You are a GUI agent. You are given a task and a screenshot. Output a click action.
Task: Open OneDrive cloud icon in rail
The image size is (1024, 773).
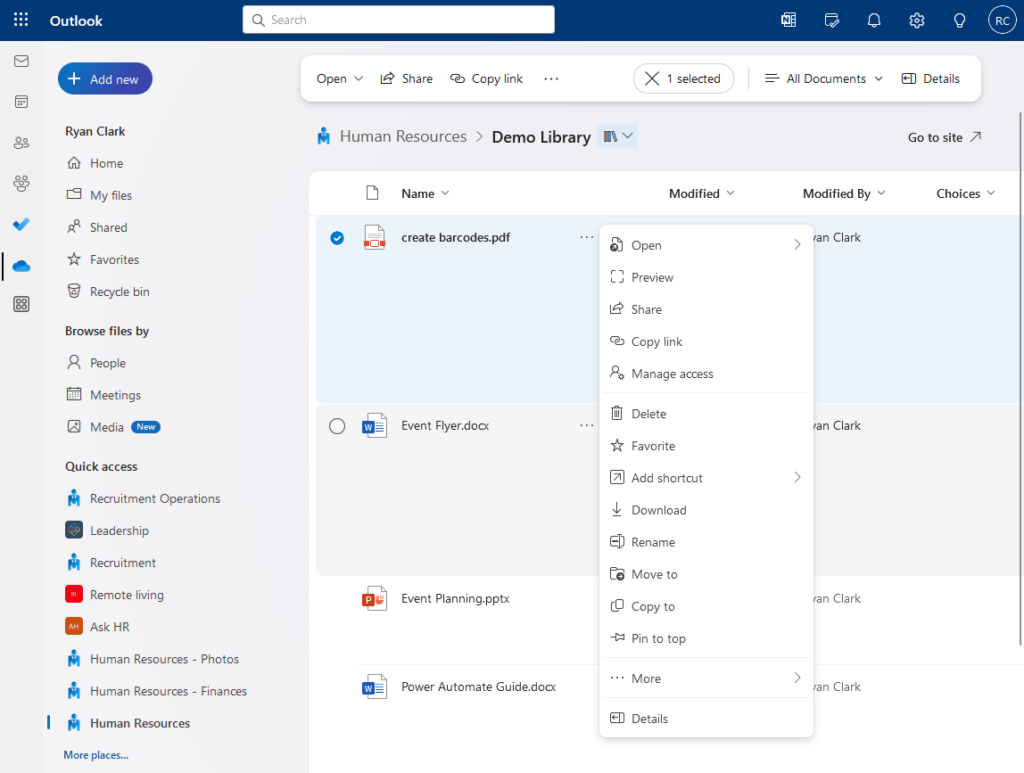click(22, 266)
